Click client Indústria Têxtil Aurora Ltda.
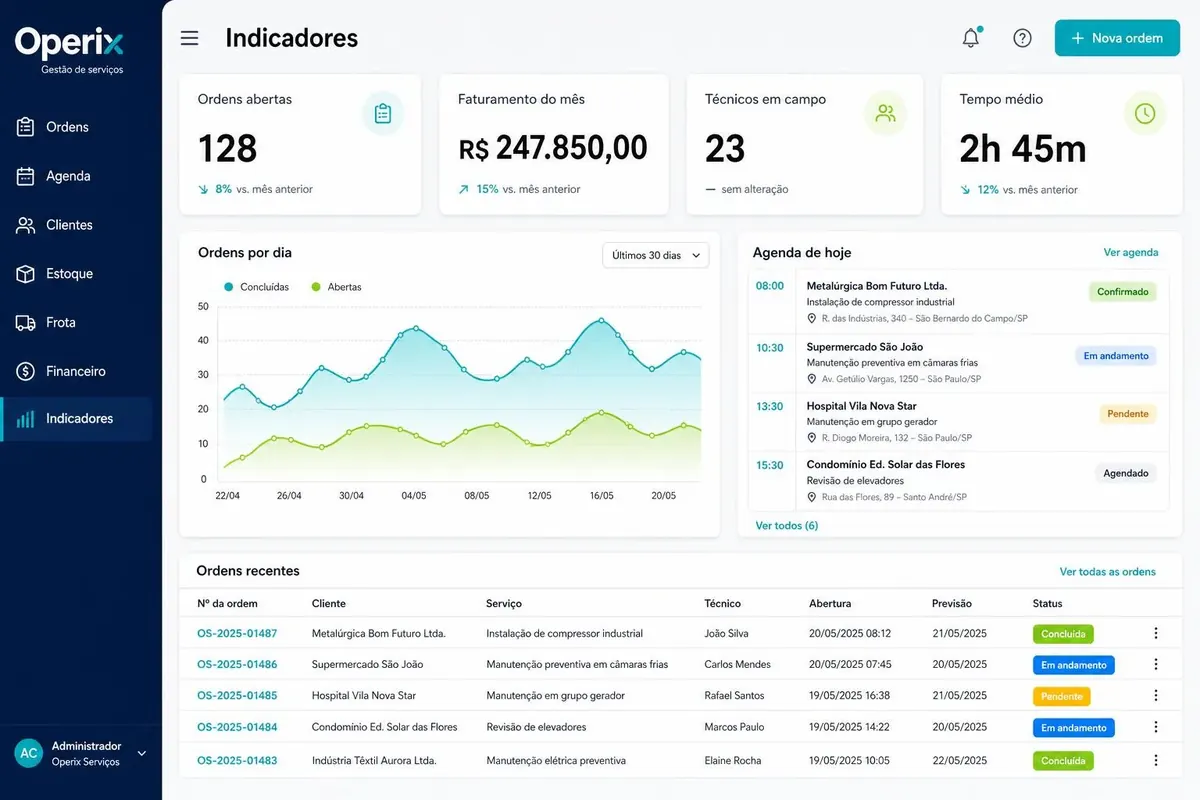The image size is (1200, 800). [374, 760]
